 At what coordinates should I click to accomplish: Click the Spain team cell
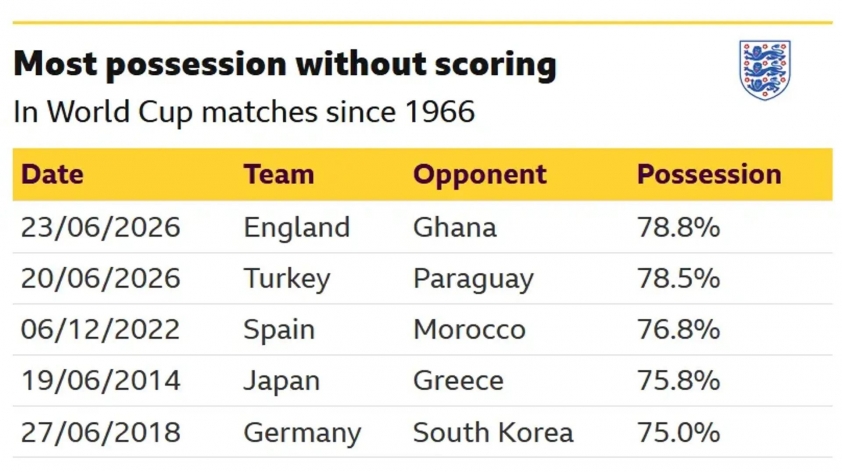coord(279,330)
